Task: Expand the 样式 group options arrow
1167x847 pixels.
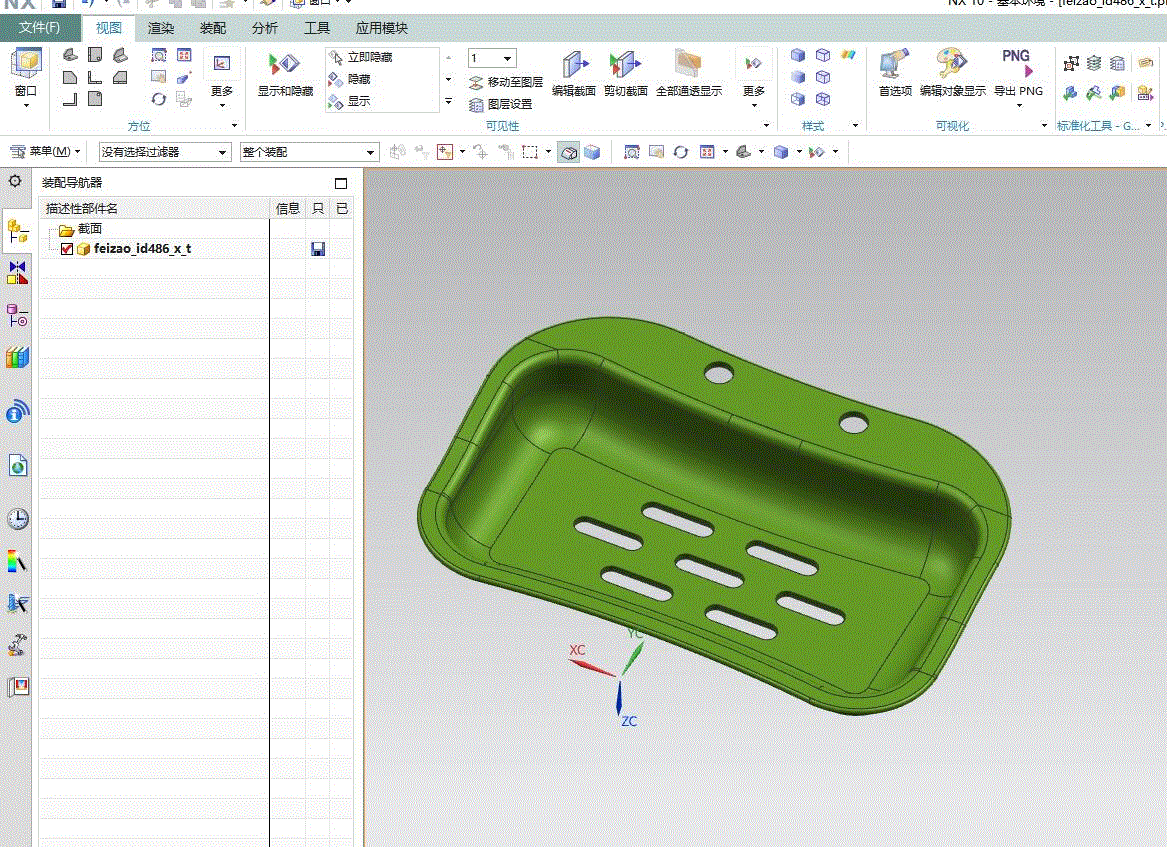Action: (x=855, y=125)
